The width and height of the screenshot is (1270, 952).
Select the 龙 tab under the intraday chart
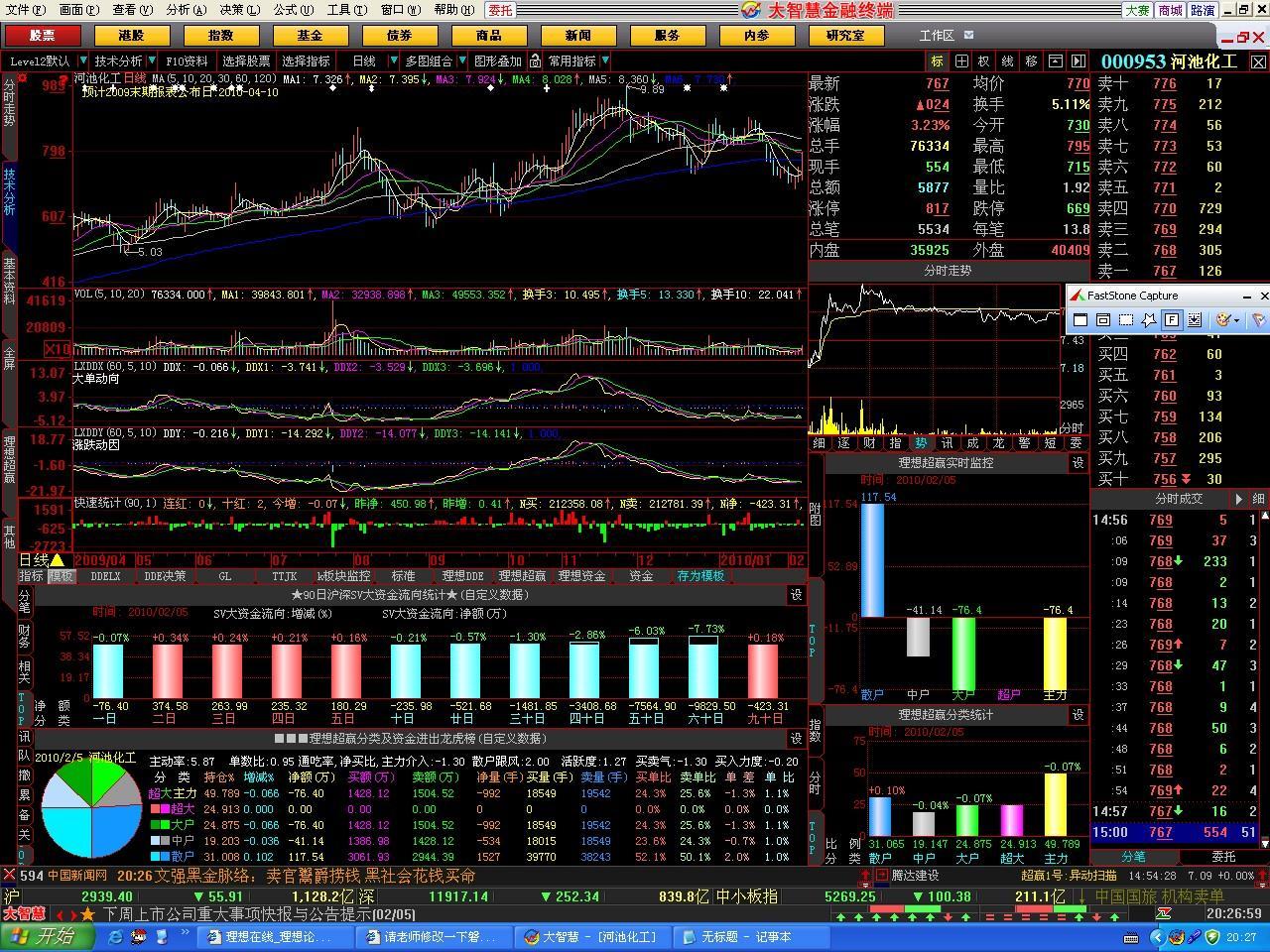998,443
